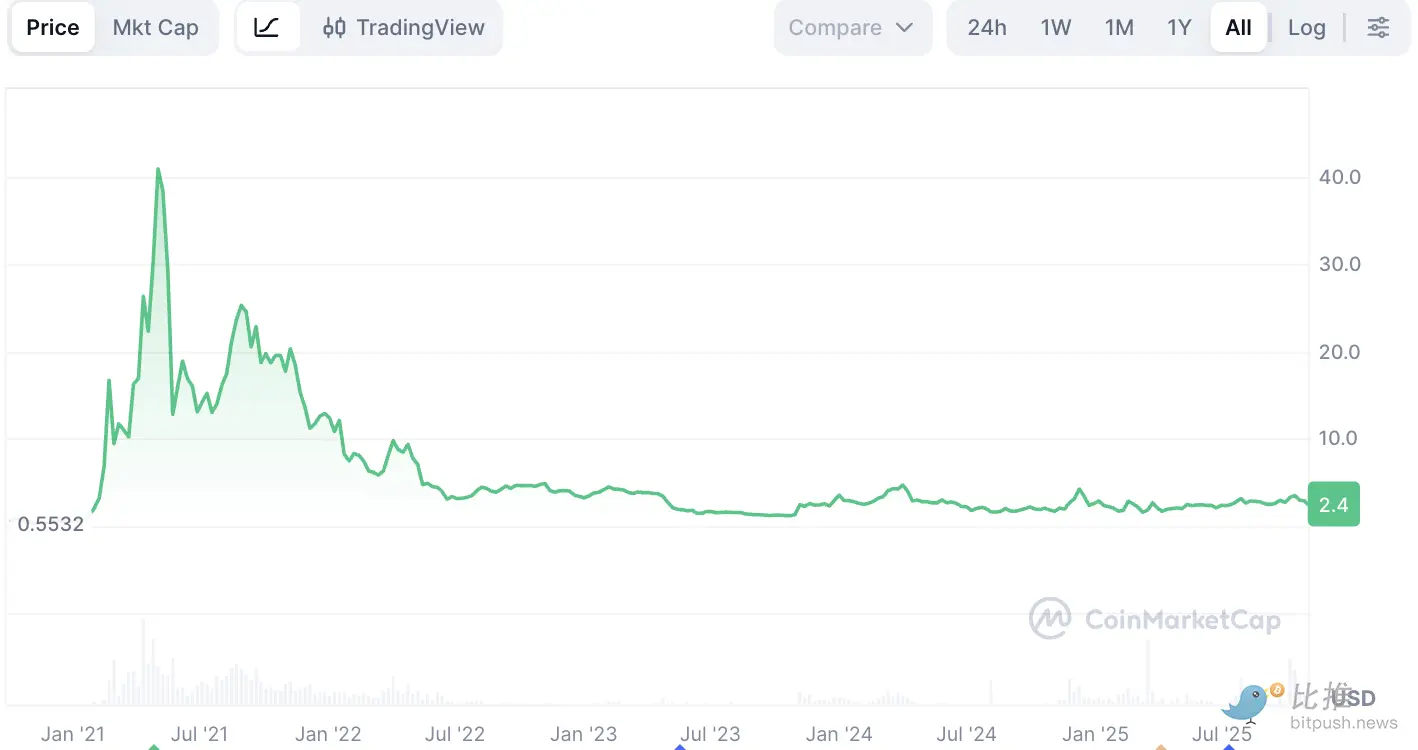The image size is (1418, 750).
Task: Open chart settings sliders icon
Action: pyautogui.click(x=1378, y=27)
